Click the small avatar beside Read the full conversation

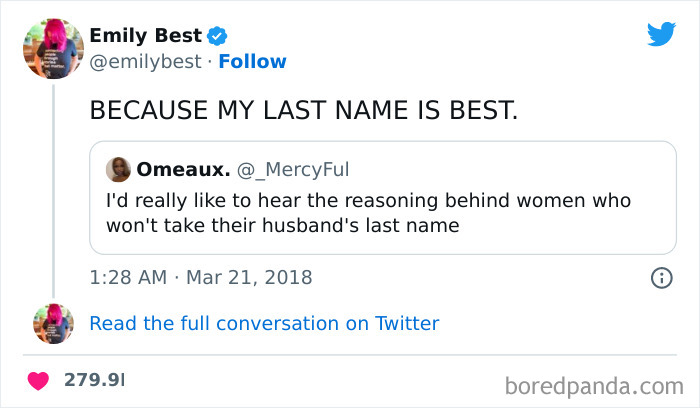(x=52, y=323)
